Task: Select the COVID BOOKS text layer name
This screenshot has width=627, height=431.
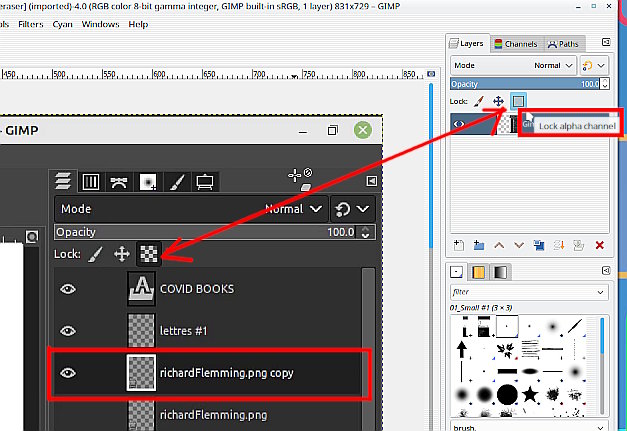Action: tap(197, 289)
